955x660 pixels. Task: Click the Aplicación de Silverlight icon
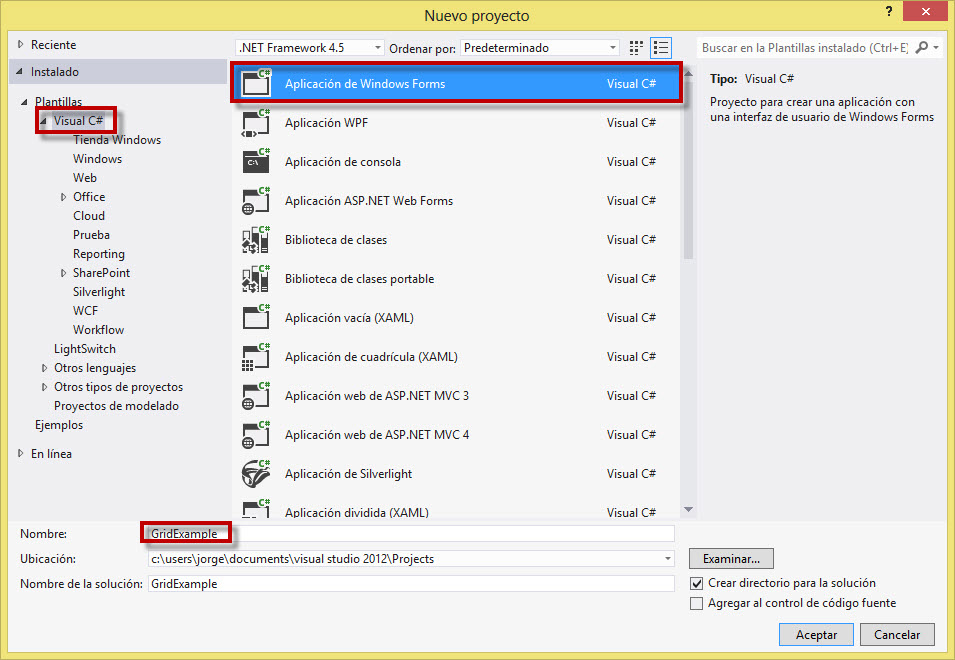[x=256, y=474]
